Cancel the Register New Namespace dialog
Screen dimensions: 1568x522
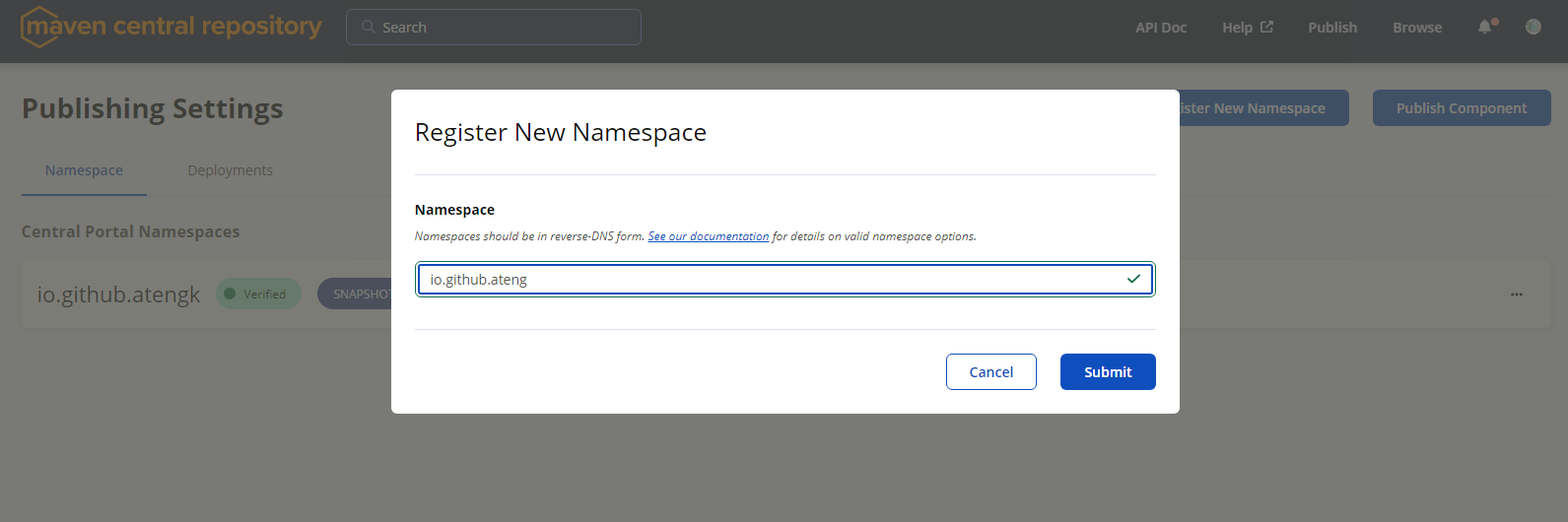click(990, 372)
